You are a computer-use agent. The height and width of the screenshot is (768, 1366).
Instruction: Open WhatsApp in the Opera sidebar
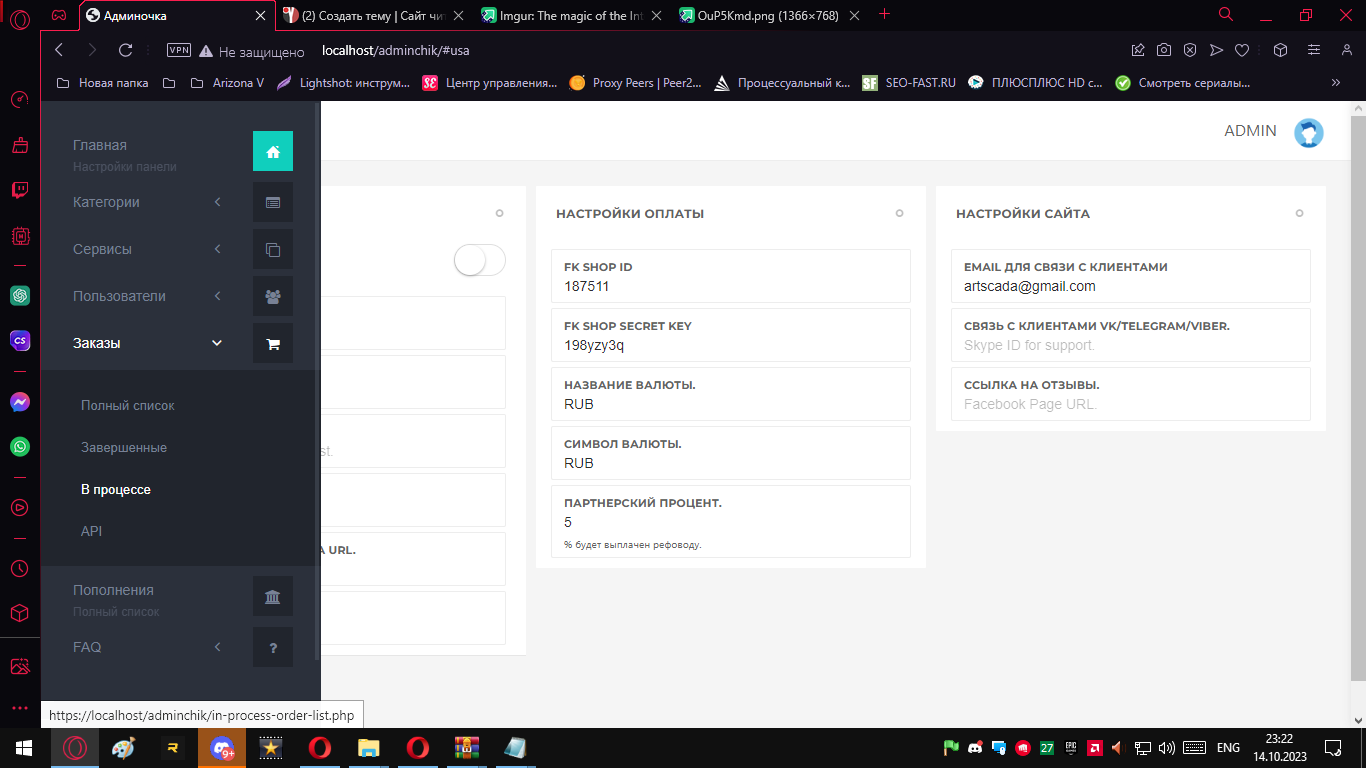20,447
